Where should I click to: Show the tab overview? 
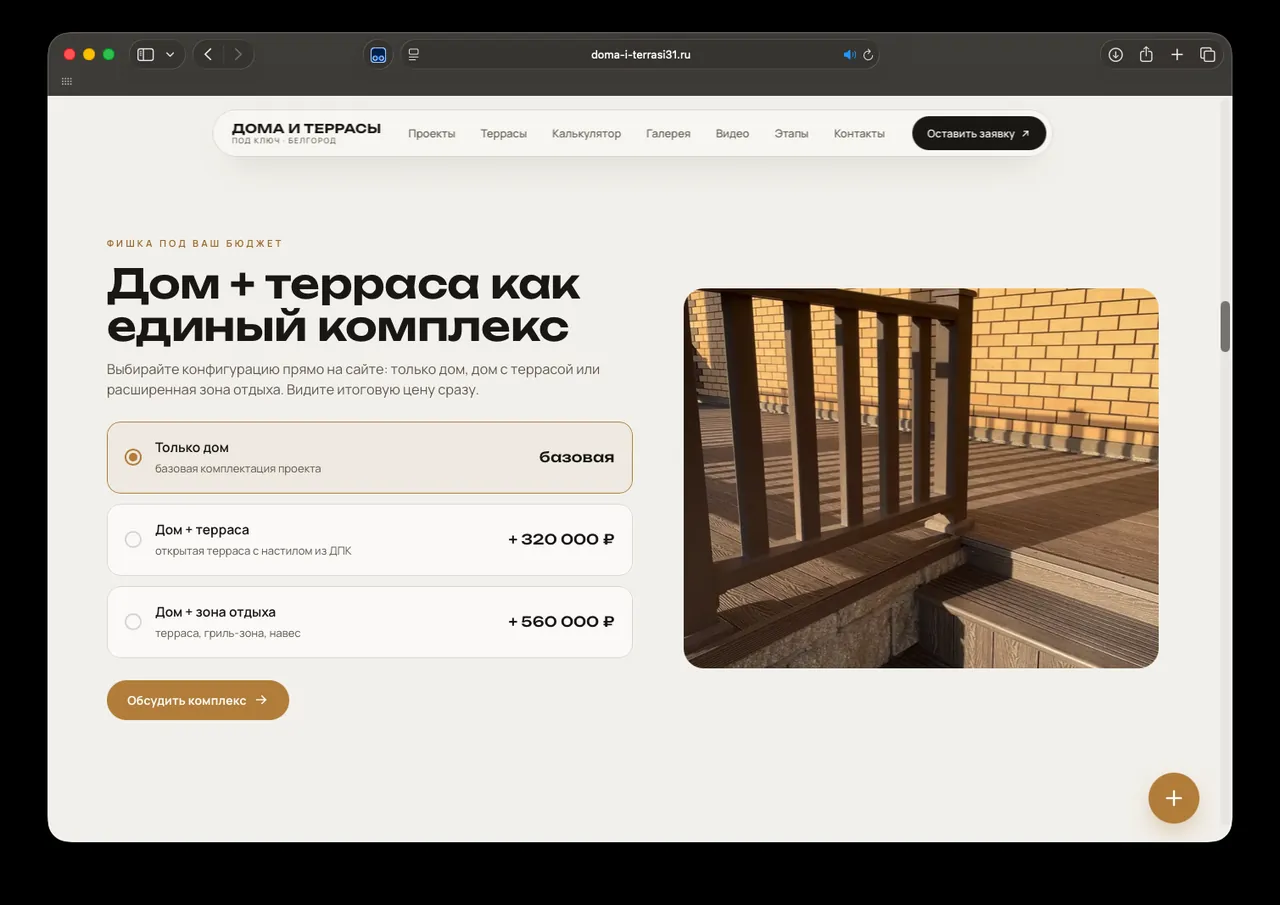tap(1207, 55)
